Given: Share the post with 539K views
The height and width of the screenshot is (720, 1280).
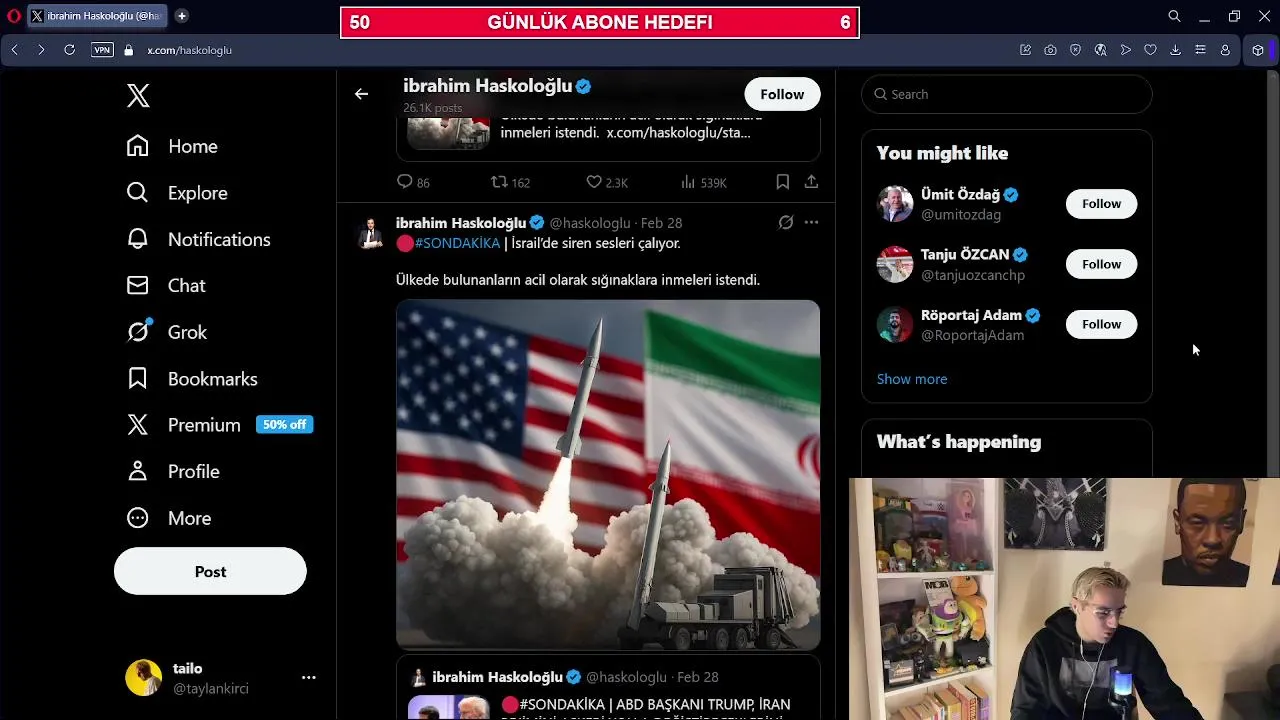Looking at the screenshot, I should tap(811, 182).
